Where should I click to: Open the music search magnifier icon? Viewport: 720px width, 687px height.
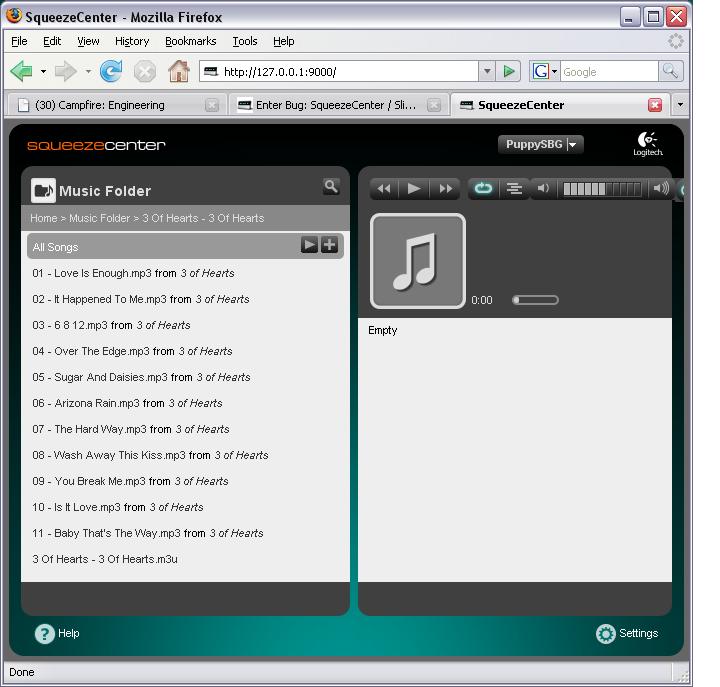tap(331, 187)
